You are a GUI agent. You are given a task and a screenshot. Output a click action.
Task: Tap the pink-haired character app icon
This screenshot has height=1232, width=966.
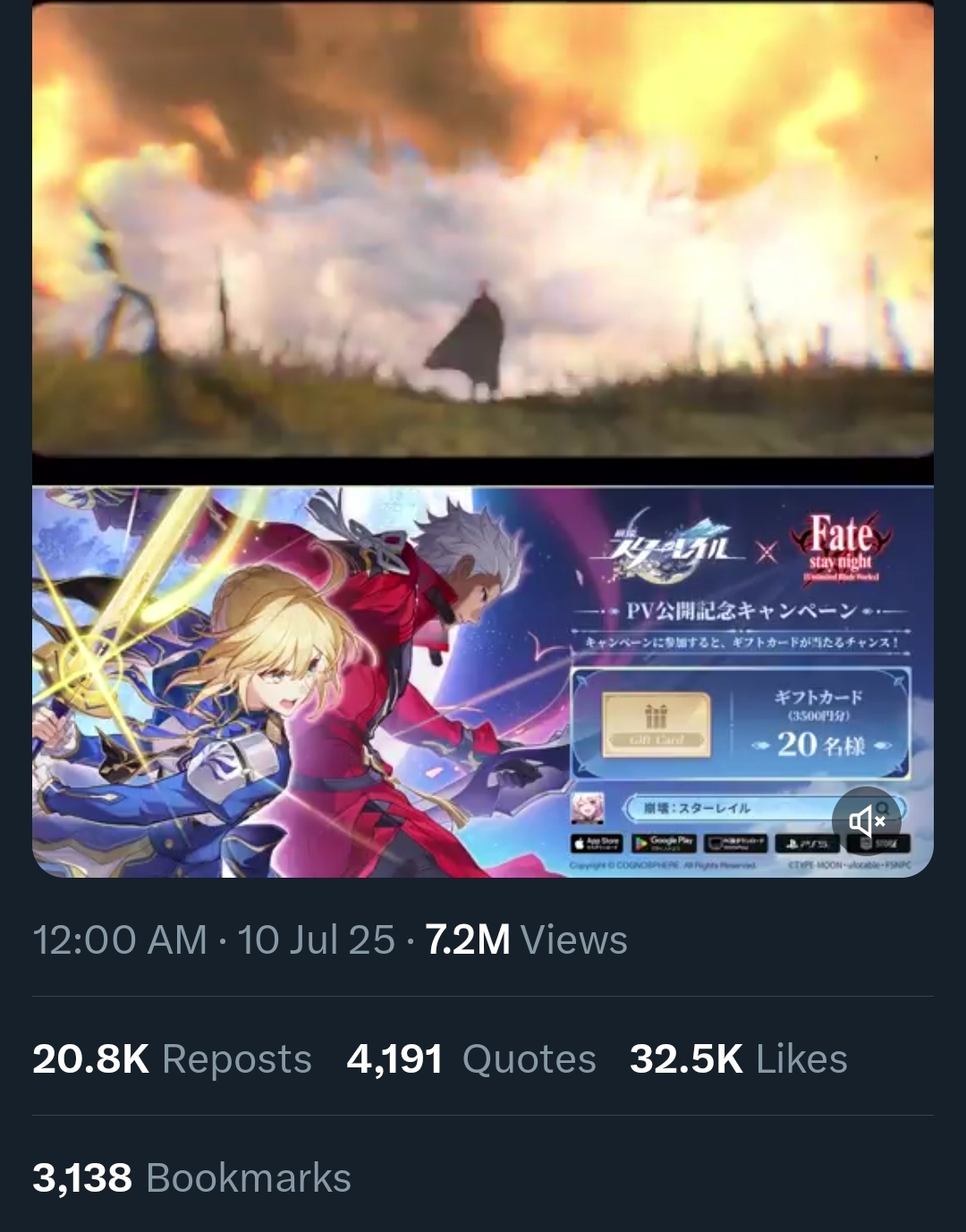588,808
